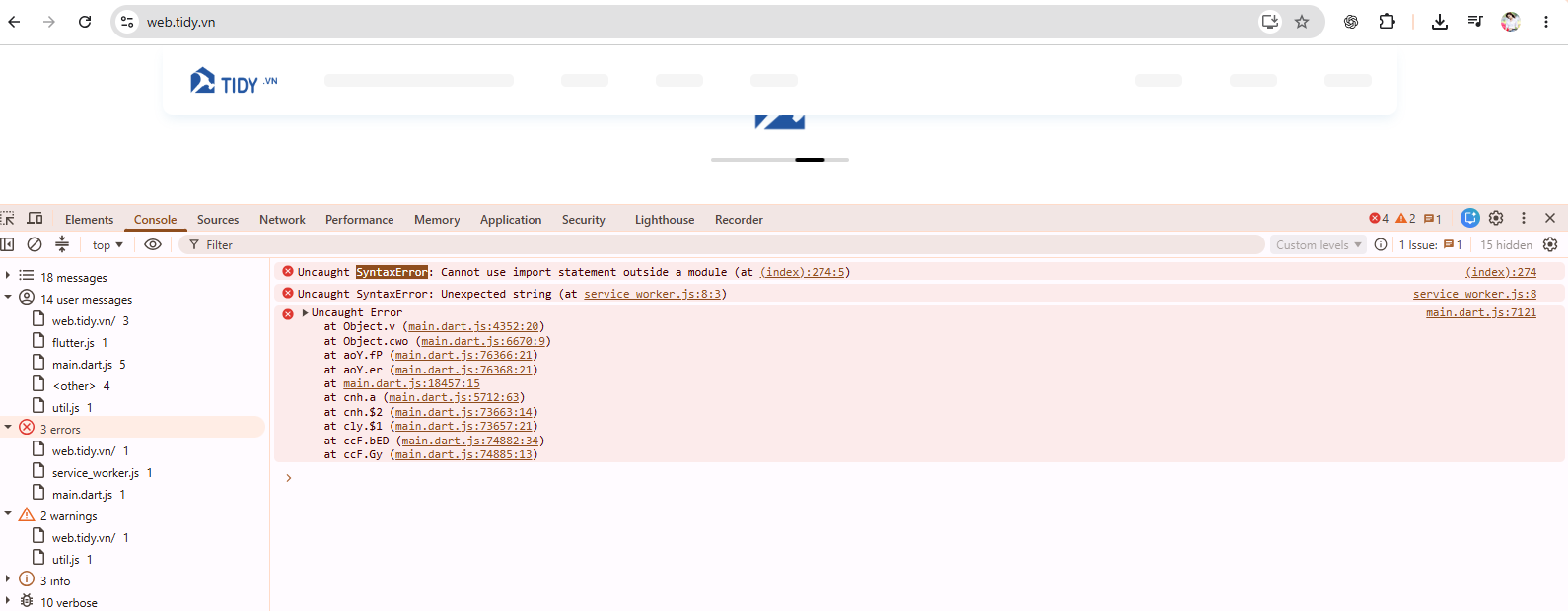This screenshot has height=611, width=1568.
Task: Collapse the 3 errors group
Action: click(8, 428)
